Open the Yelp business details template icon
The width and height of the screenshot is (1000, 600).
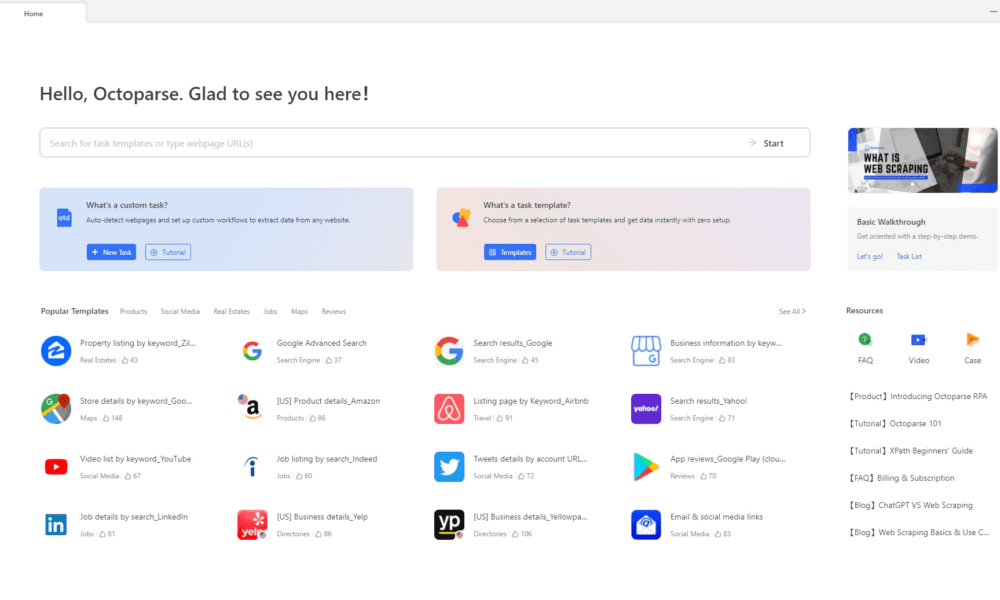tap(252, 524)
